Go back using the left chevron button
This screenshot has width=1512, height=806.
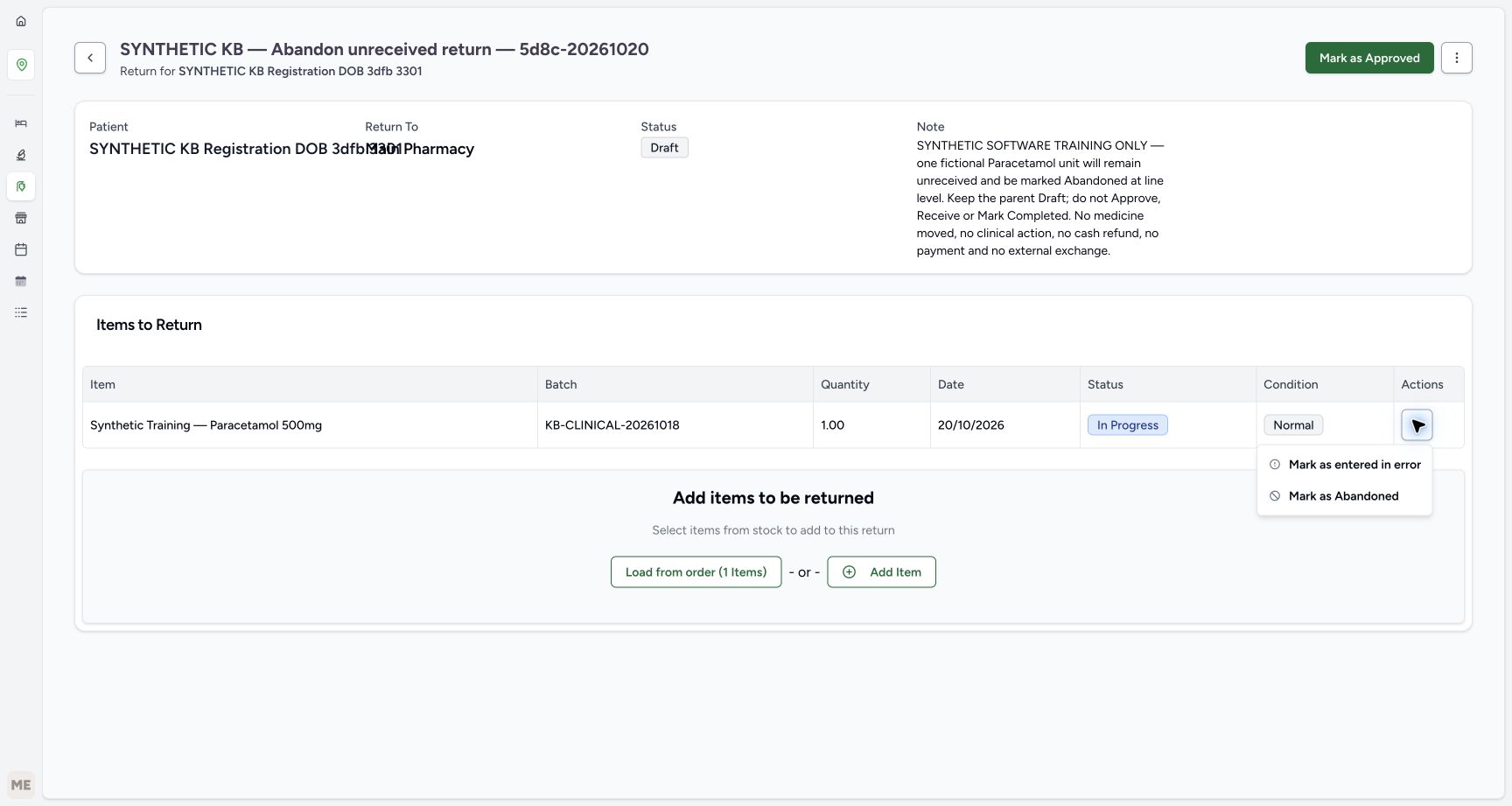coord(90,58)
